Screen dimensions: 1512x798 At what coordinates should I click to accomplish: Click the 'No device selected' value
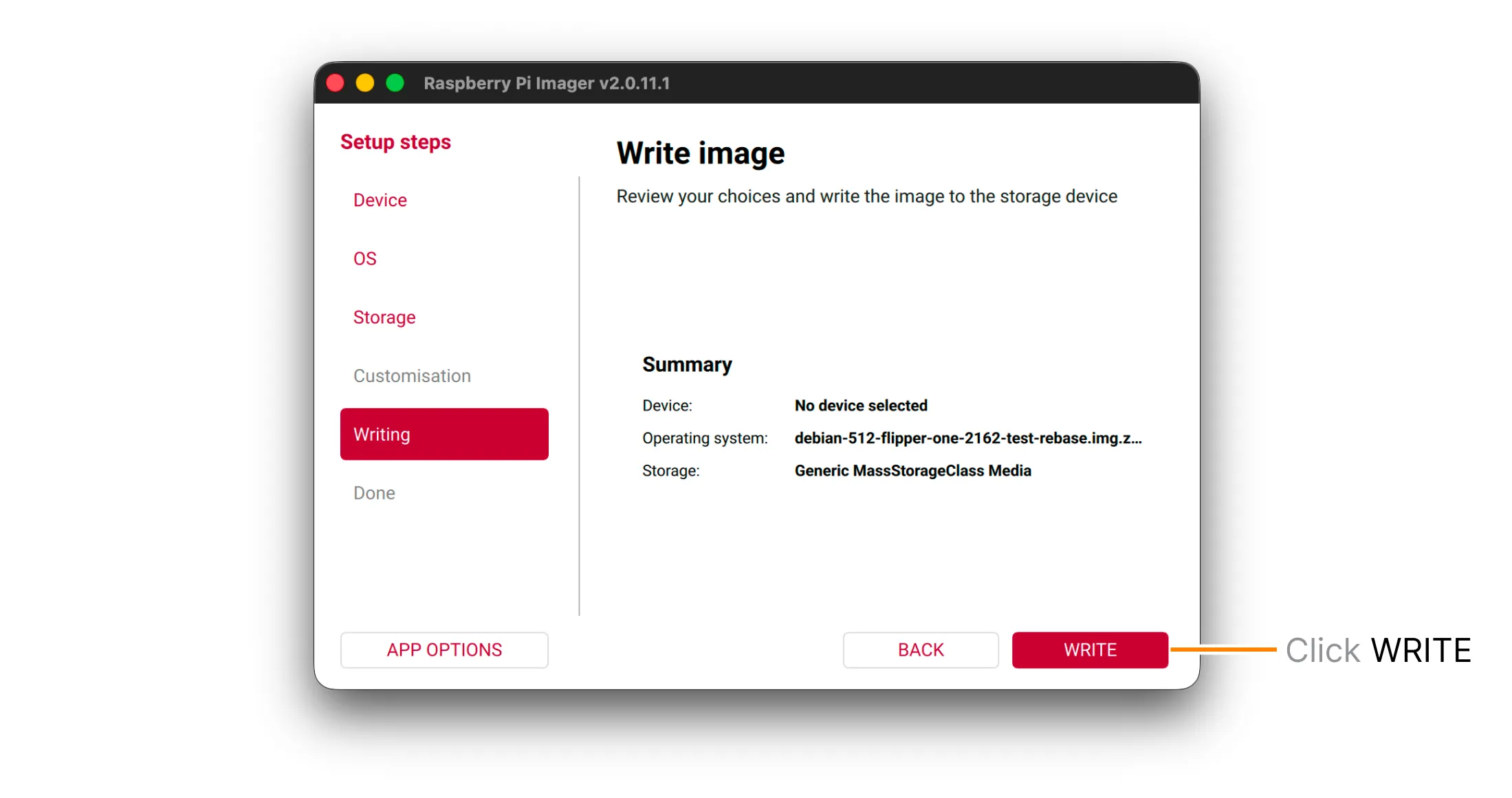click(861, 406)
